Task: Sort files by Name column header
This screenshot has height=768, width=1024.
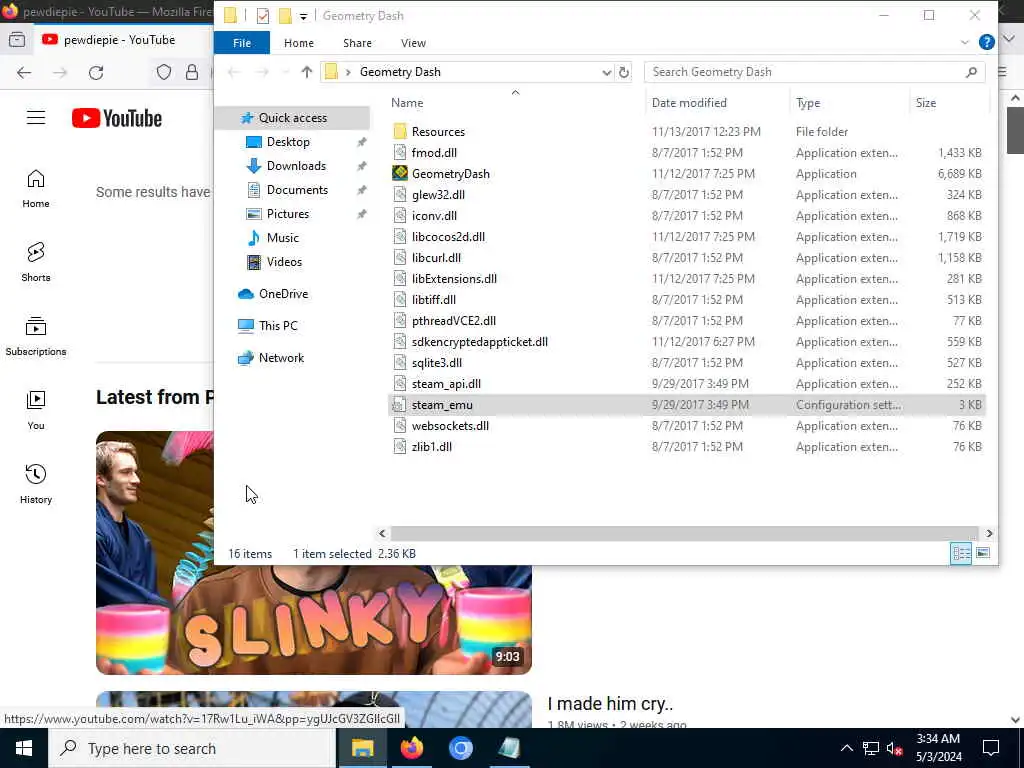Action: [408, 103]
